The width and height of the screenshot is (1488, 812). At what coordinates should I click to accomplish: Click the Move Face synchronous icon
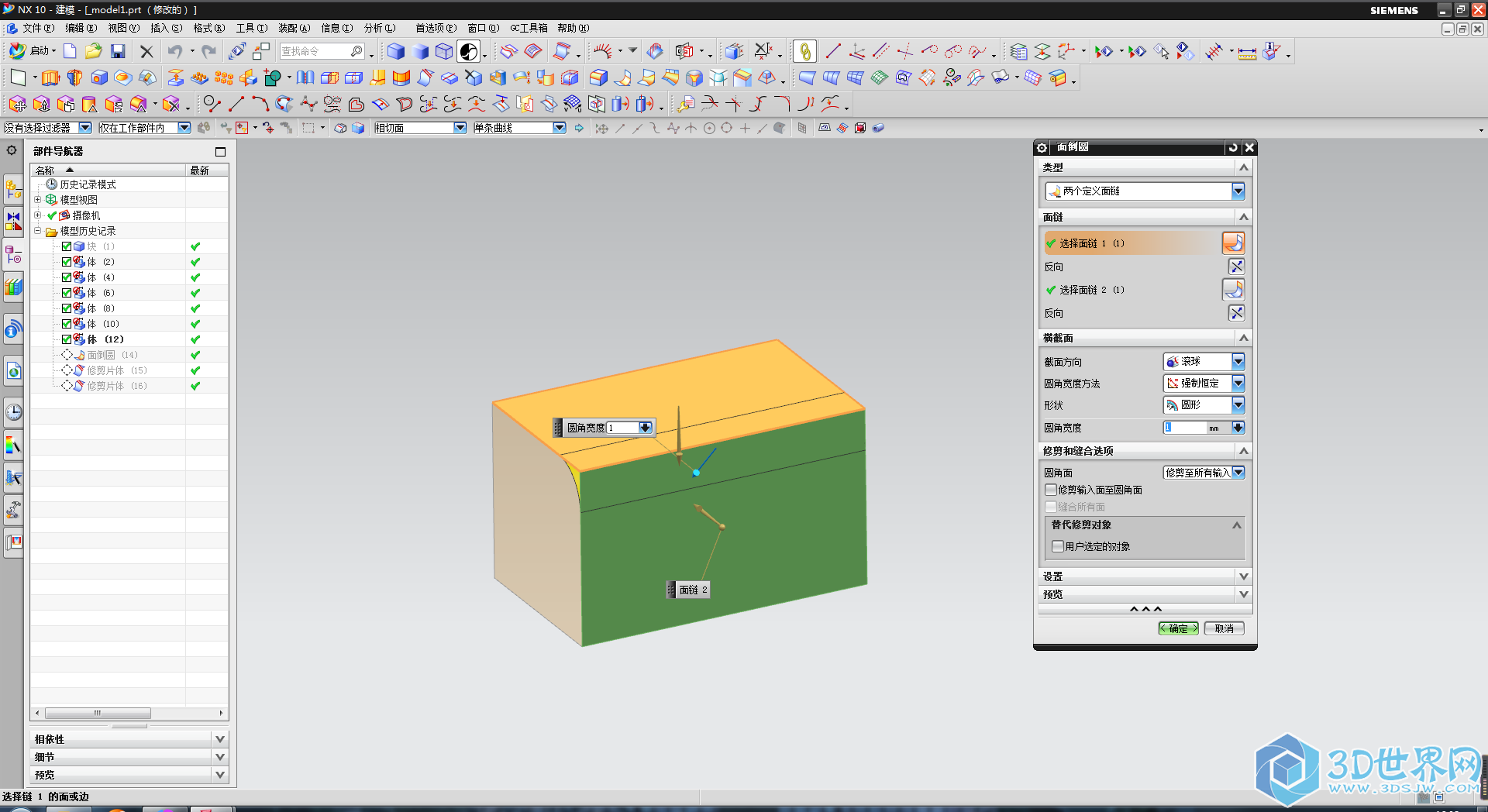(17, 104)
